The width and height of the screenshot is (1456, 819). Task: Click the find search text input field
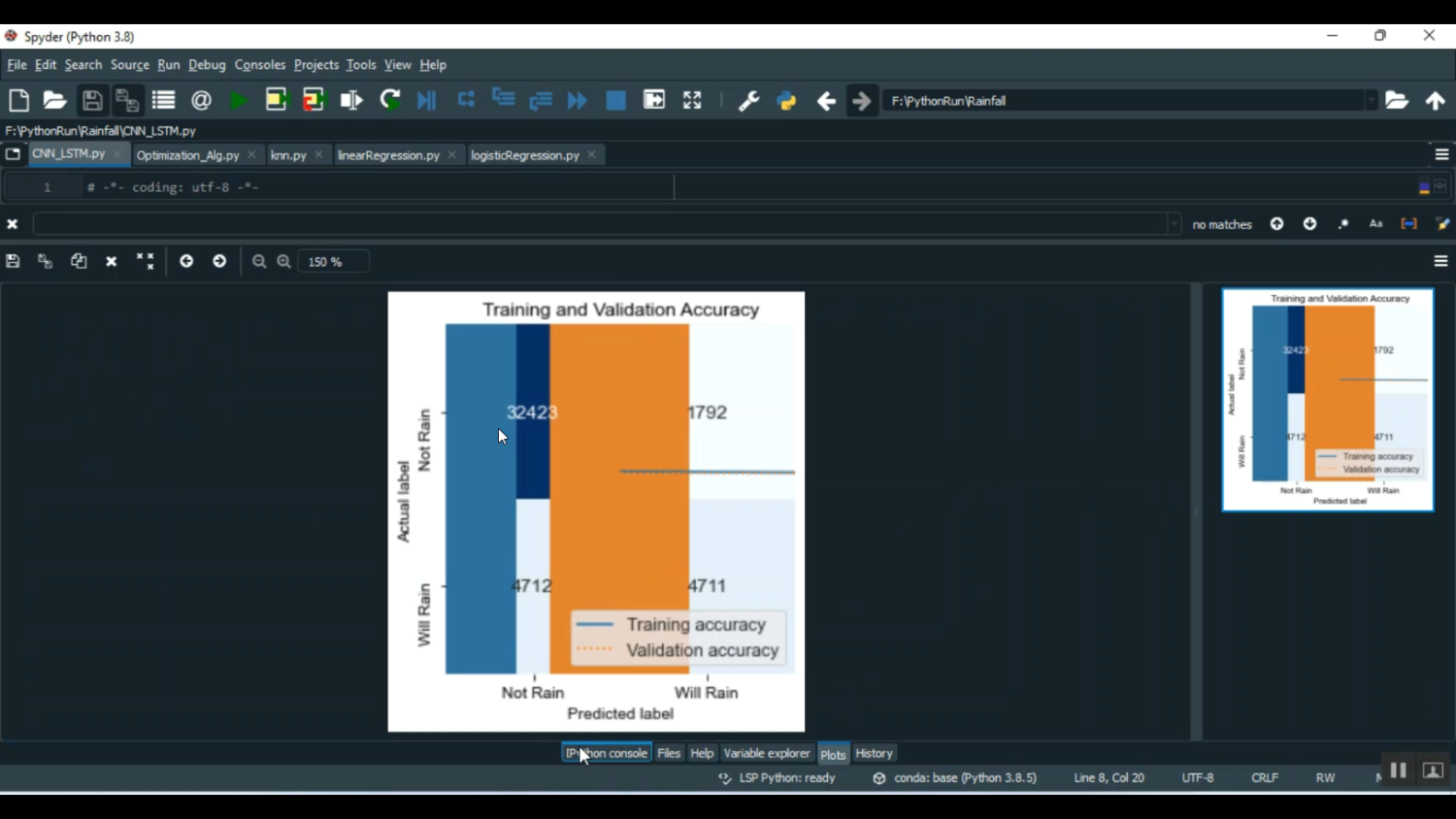[602, 224]
